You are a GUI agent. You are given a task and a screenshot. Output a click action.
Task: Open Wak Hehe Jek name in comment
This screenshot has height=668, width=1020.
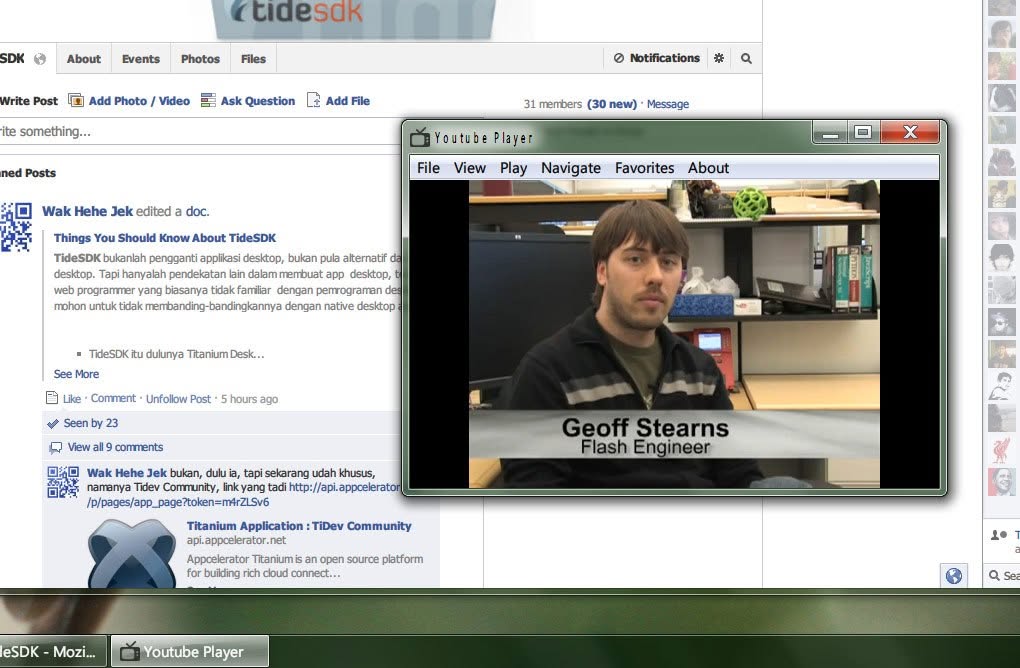[x=127, y=473]
